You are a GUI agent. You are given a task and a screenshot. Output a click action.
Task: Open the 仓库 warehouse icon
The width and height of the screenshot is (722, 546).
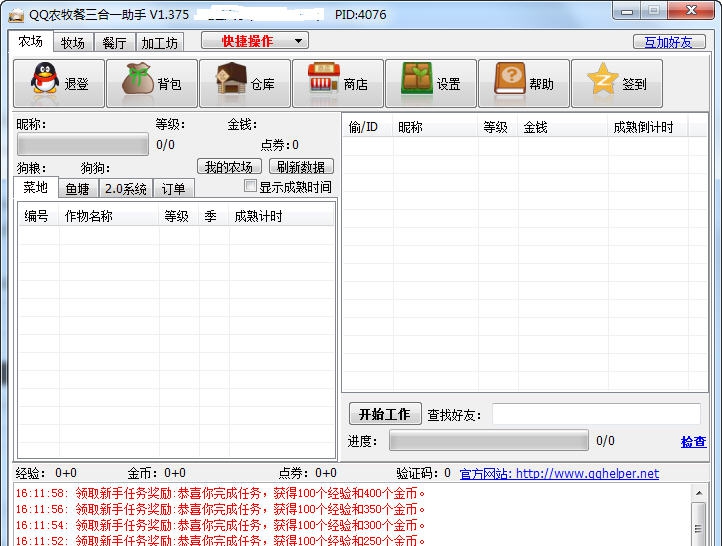click(x=232, y=83)
